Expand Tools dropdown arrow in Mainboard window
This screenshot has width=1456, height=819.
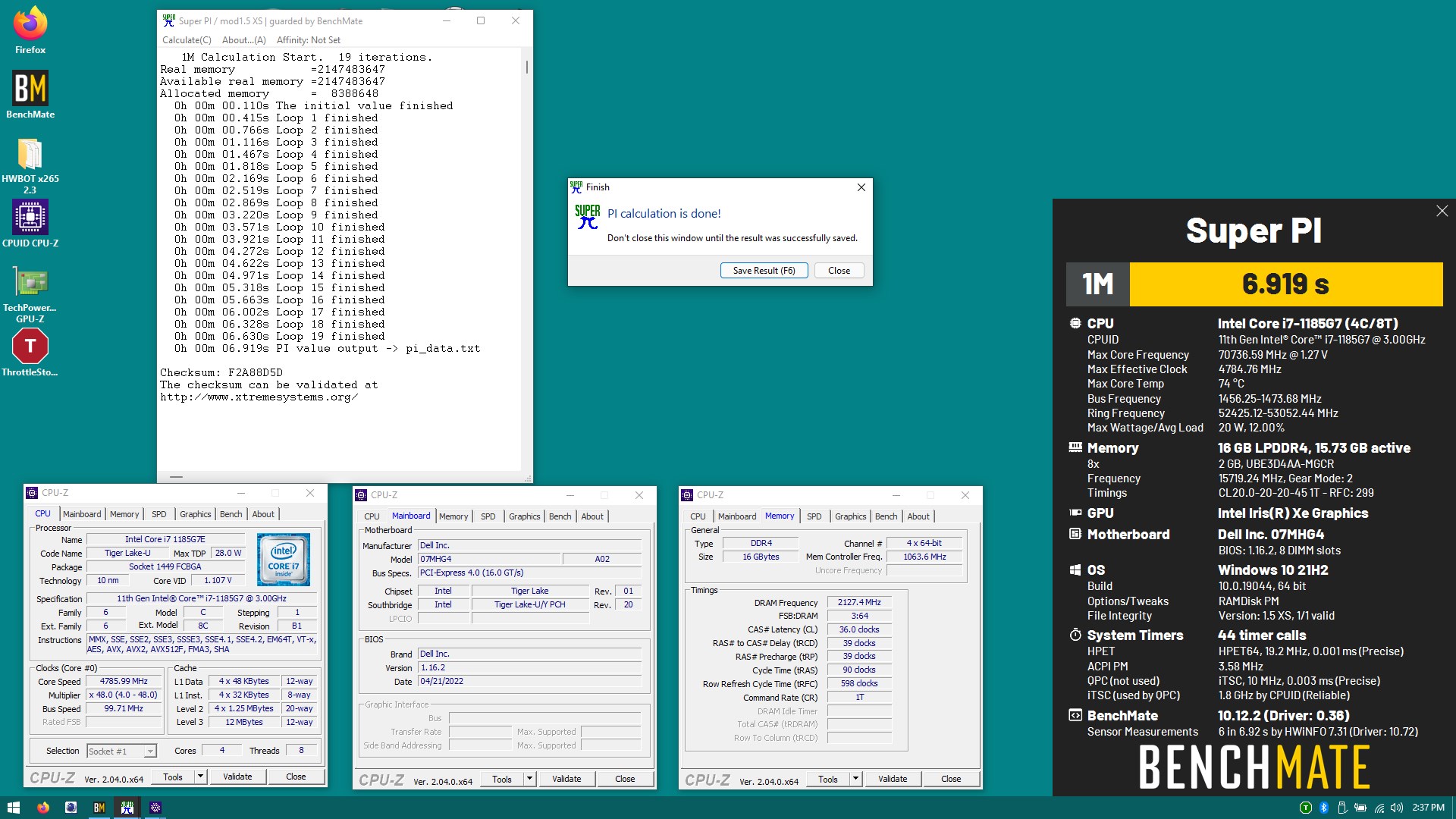pyautogui.click(x=530, y=779)
